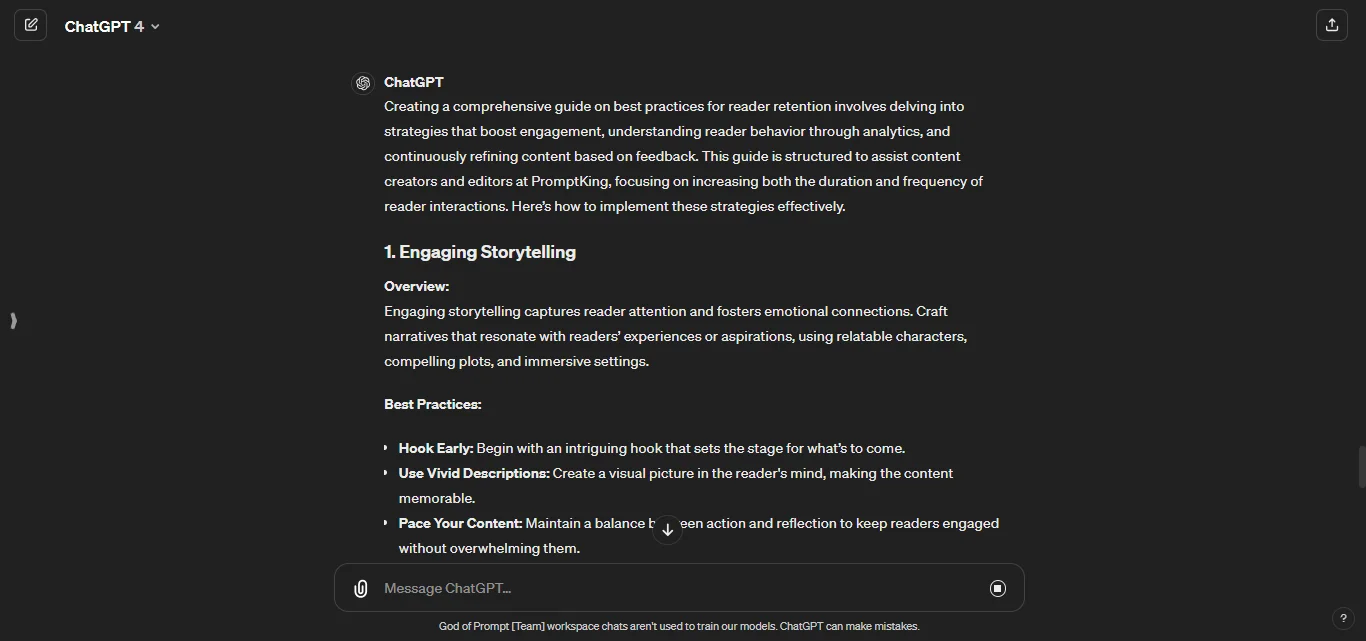Select the '1. Engaging Storytelling' heading
The image size is (1366, 641).
(480, 252)
